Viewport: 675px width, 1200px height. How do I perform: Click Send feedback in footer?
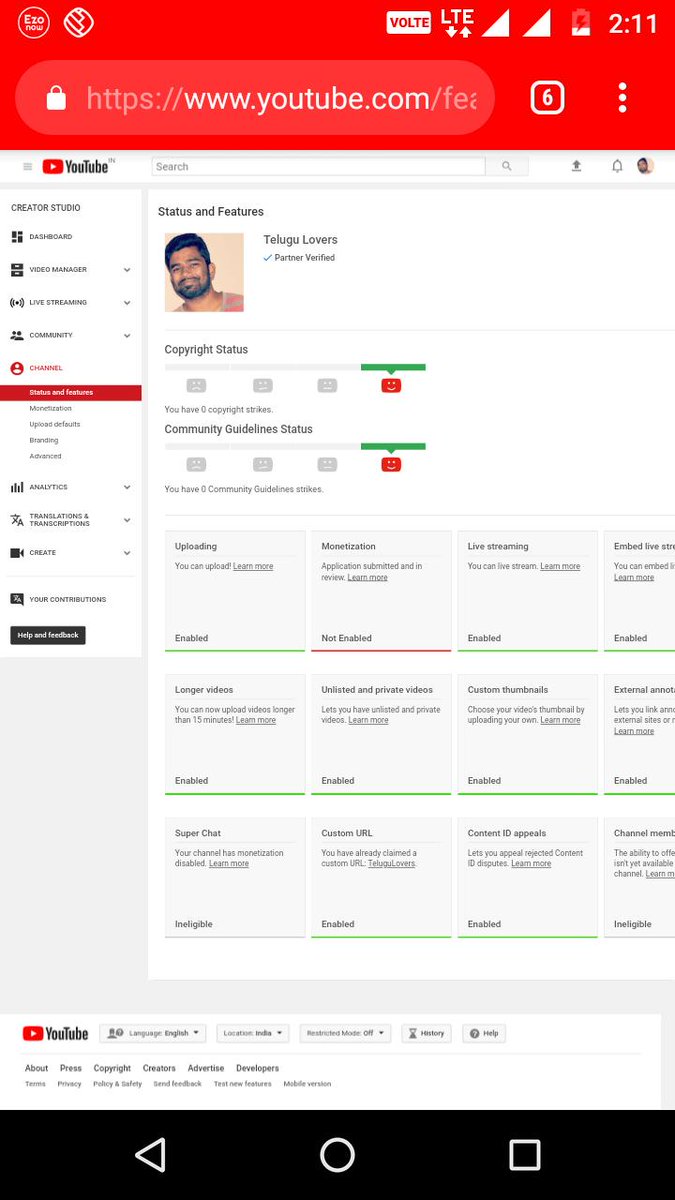pos(178,1084)
